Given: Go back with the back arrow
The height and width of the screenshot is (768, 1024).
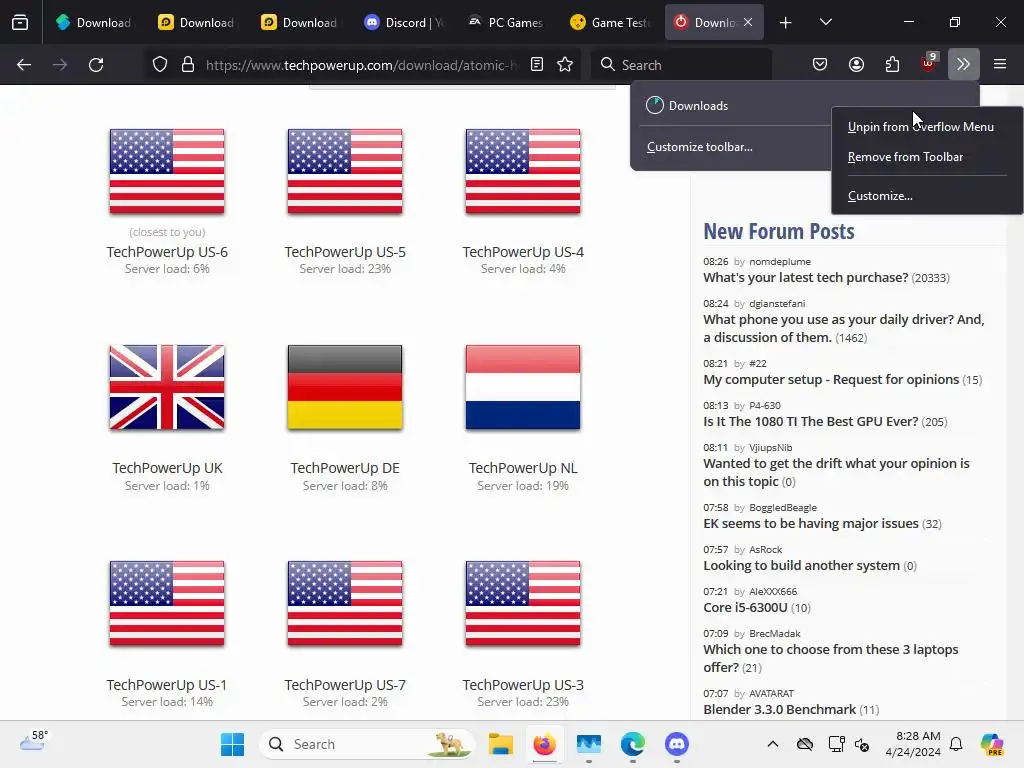Looking at the screenshot, I should point(24,65).
